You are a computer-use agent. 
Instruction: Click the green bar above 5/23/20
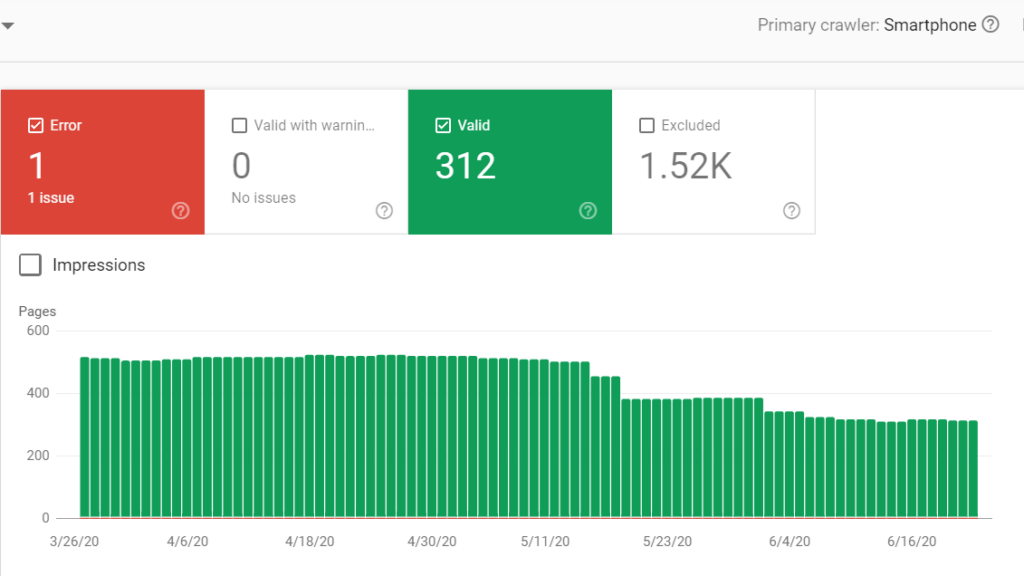click(x=667, y=458)
